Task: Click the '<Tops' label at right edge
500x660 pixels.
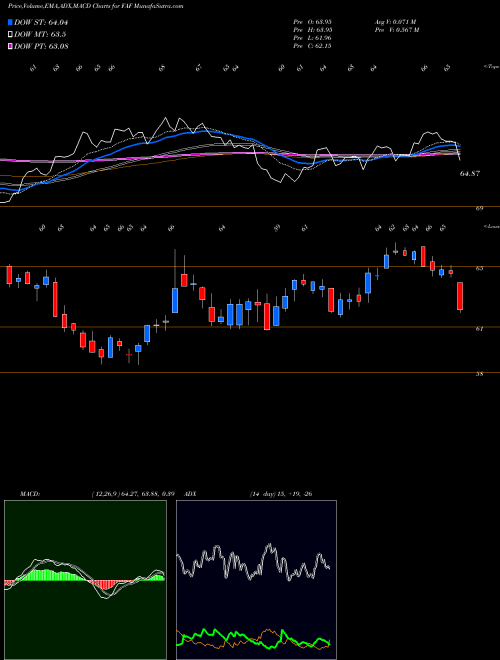Action: tap(491, 67)
